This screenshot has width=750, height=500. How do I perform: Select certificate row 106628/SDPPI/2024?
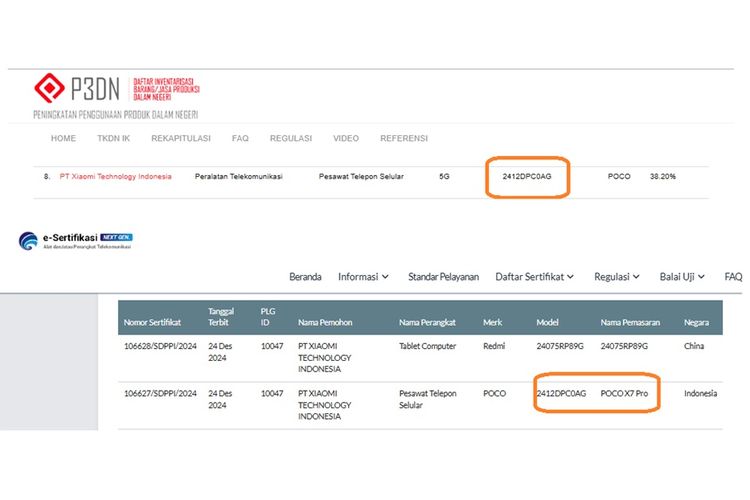point(160,346)
